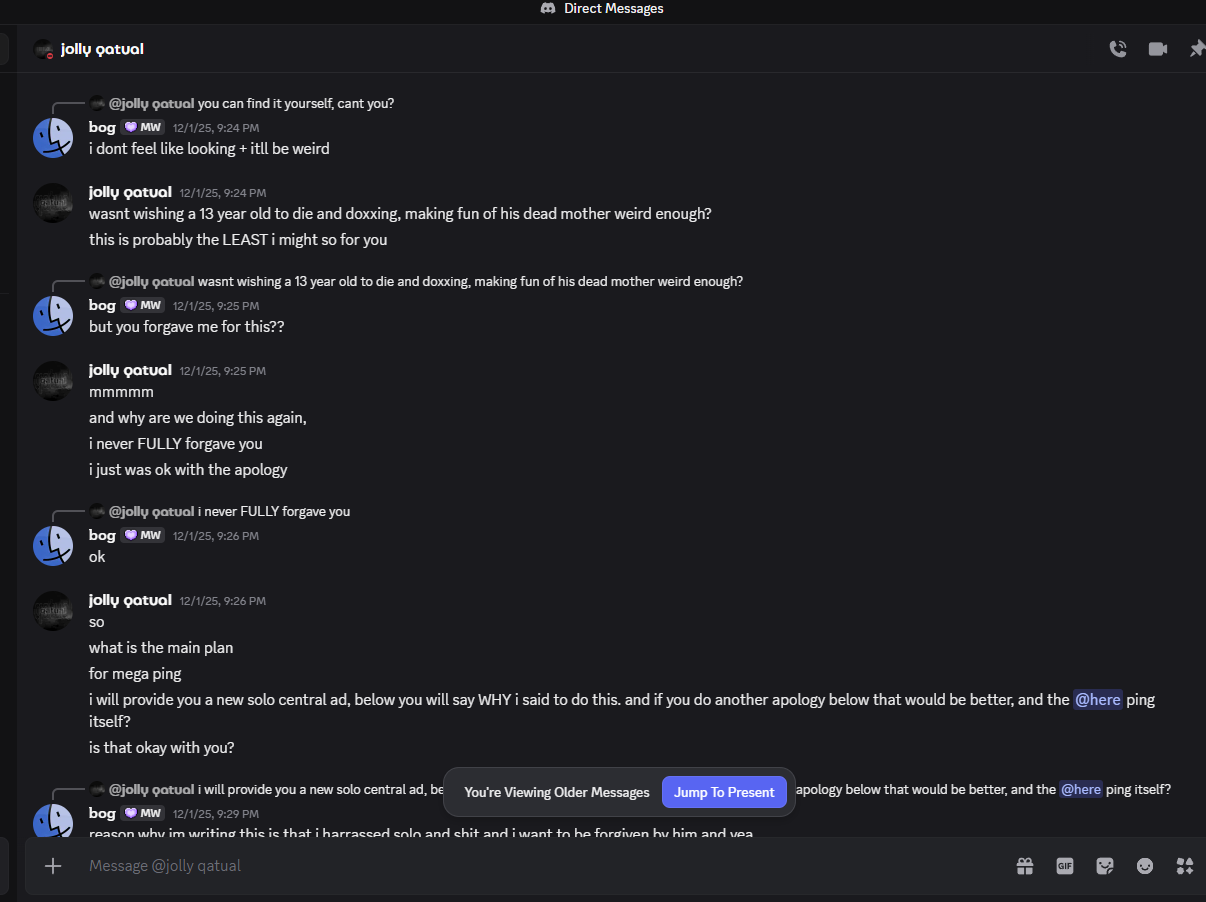
Task: Click jolly qatual's avatar at 9:25 PM
Action: tap(53, 381)
